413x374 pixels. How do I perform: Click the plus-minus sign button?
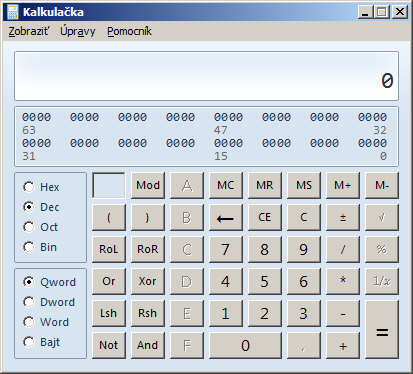pos(343,217)
